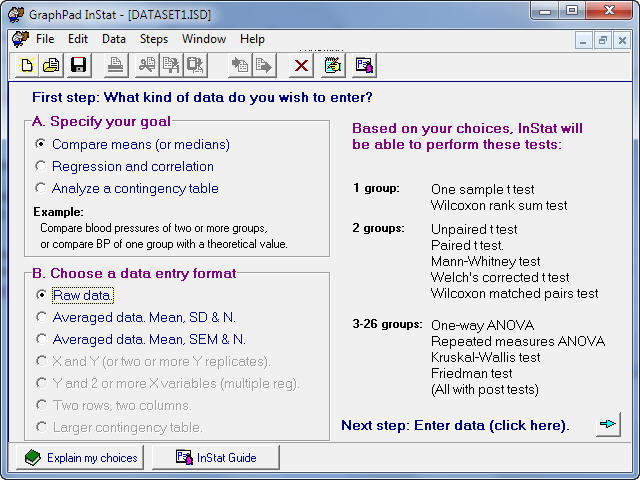Click the rightmost InStat Guide toolbar icon
This screenshot has width=640, height=480.
tap(364, 66)
